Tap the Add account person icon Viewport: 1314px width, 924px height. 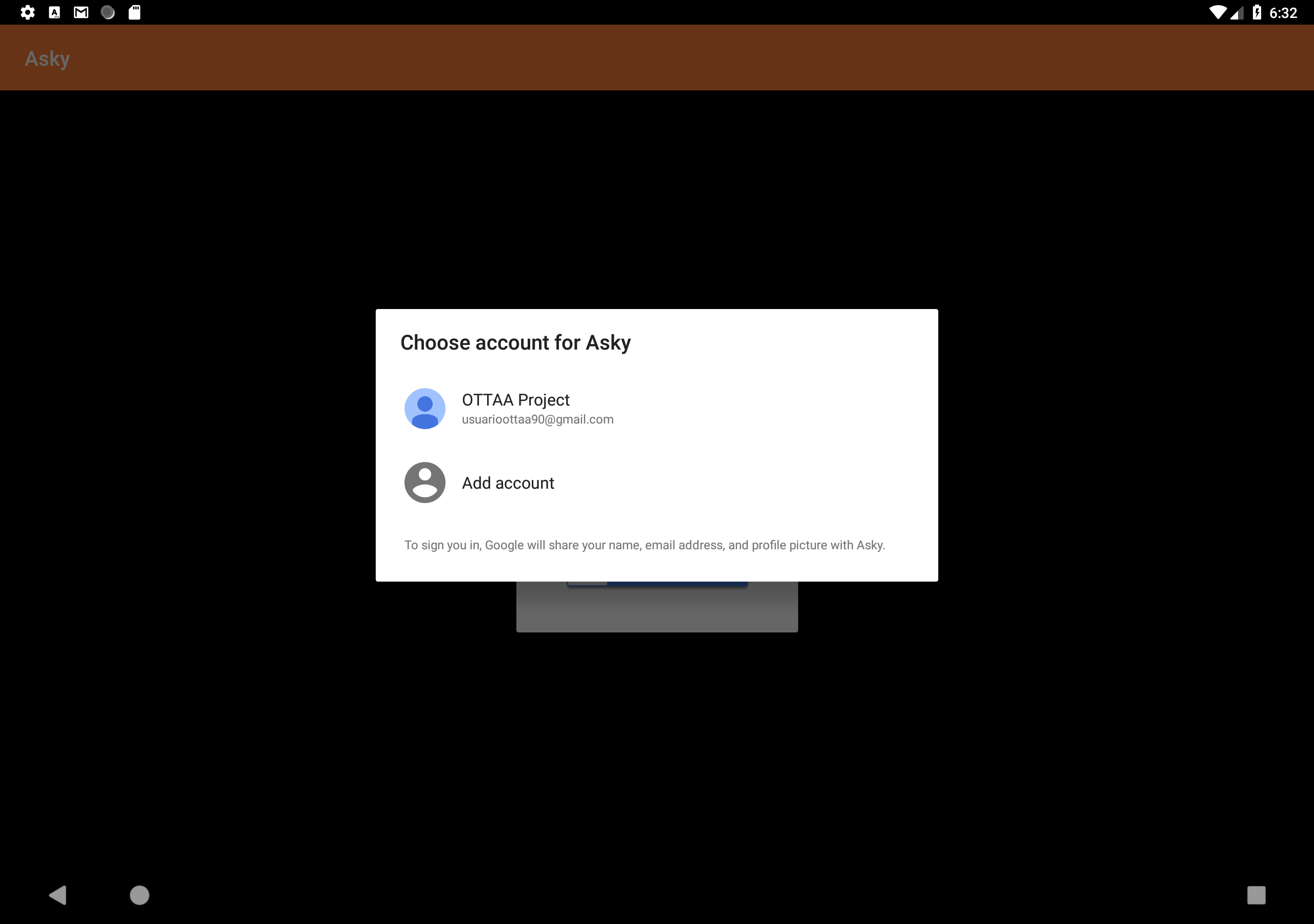[x=424, y=483]
